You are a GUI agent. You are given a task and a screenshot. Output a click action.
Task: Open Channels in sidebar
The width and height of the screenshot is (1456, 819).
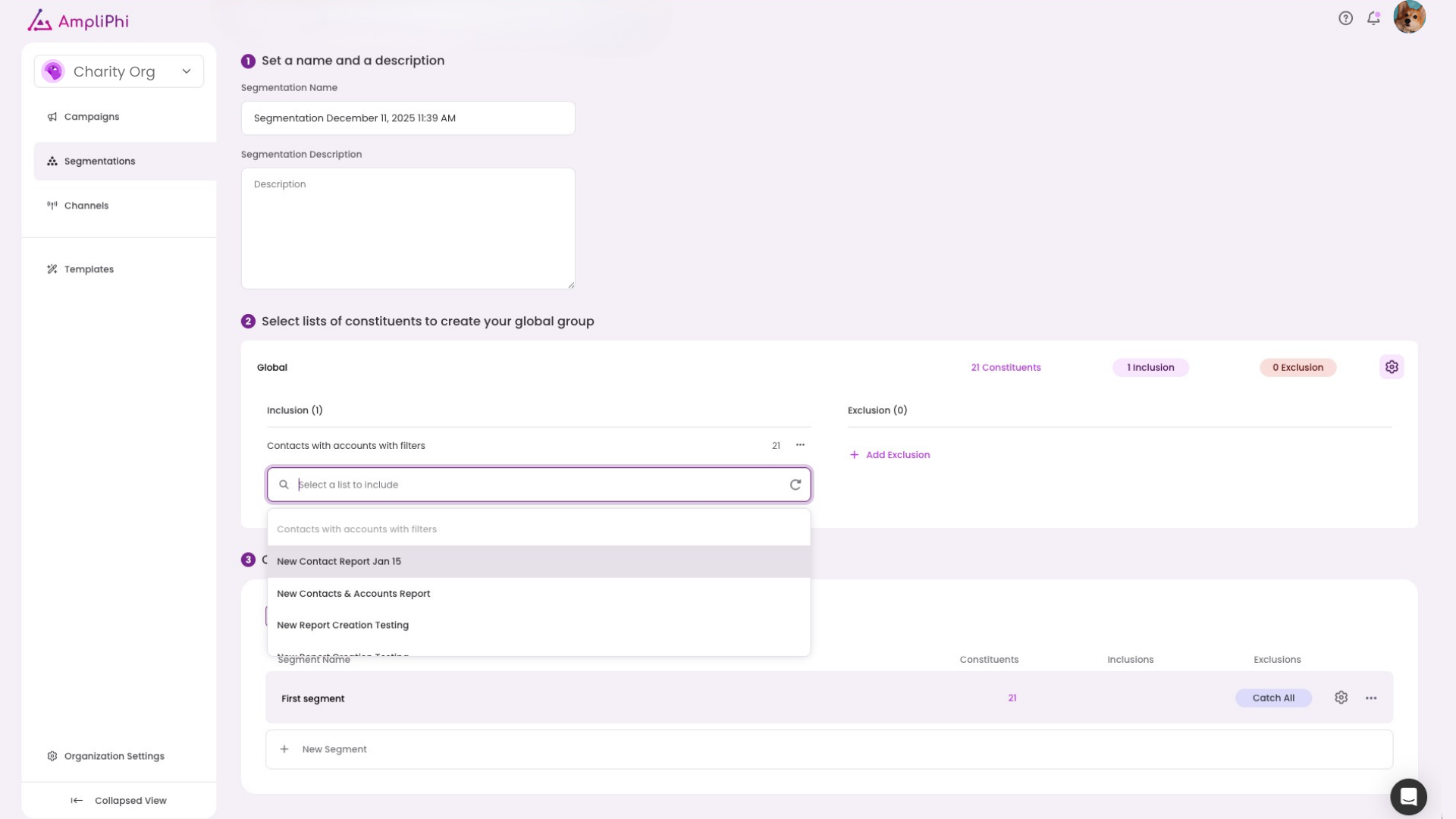point(86,206)
